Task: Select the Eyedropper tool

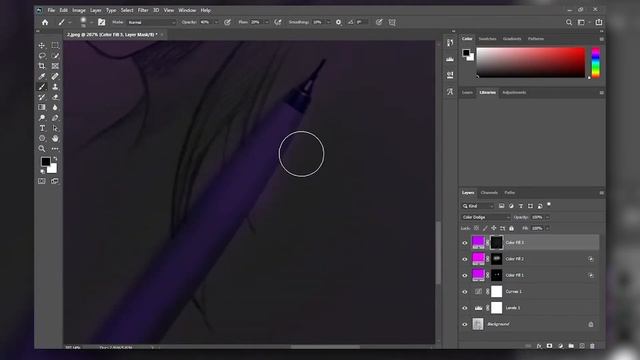Action: pyautogui.click(x=42, y=76)
